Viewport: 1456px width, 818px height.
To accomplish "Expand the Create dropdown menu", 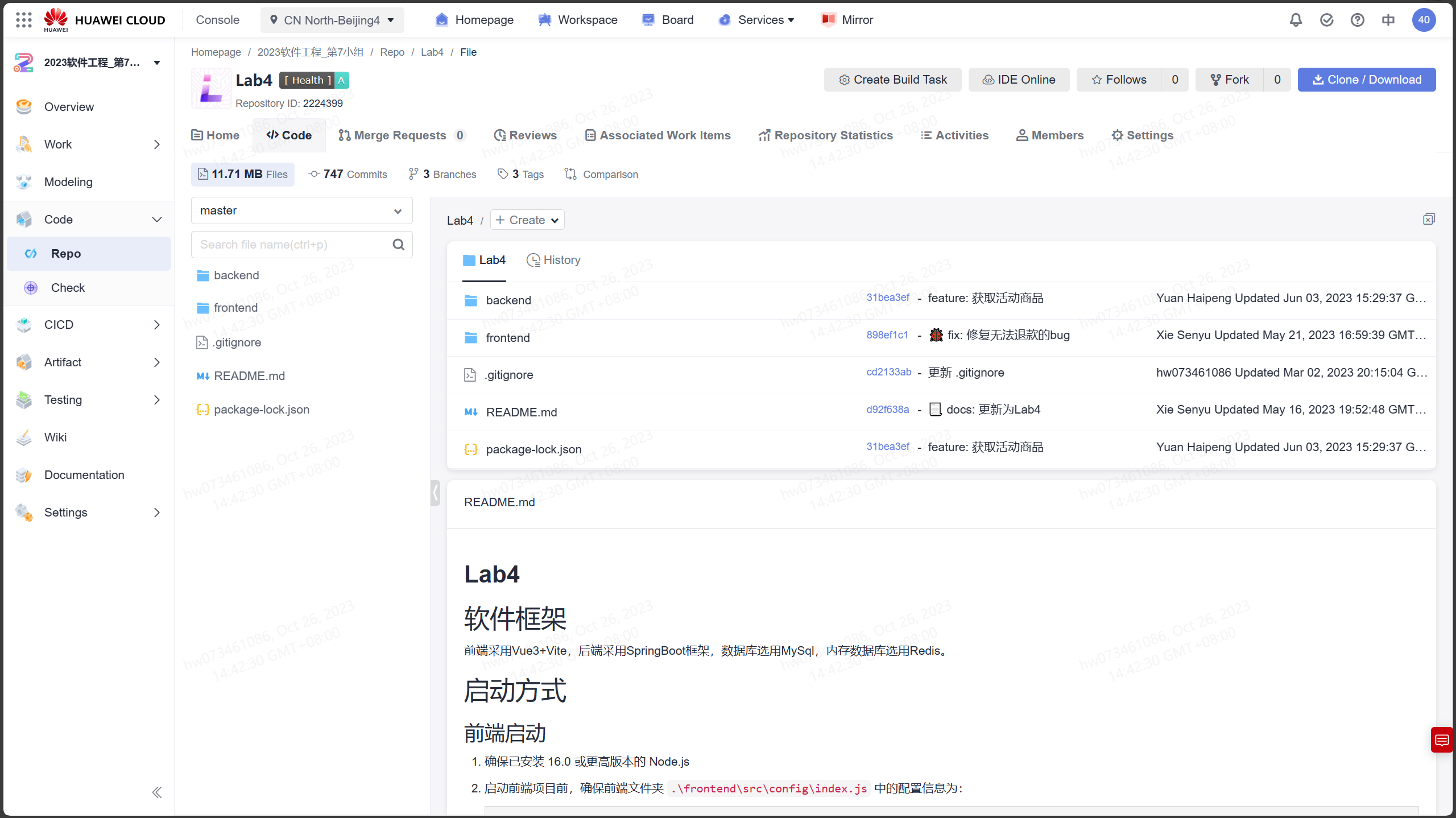I will tap(527, 220).
